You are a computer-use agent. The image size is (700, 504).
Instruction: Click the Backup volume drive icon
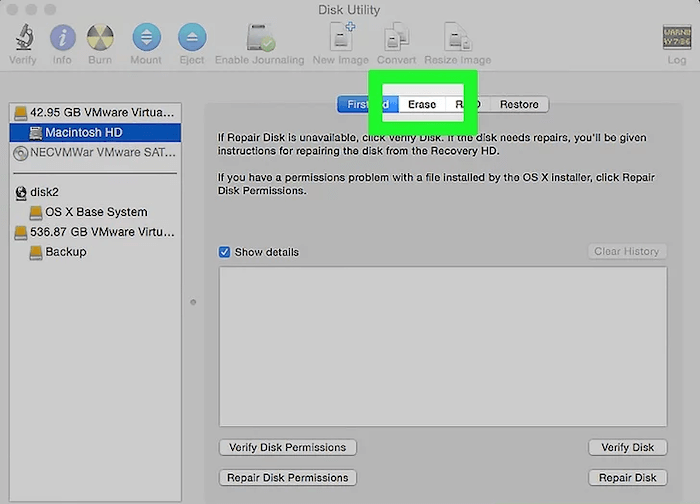point(36,252)
